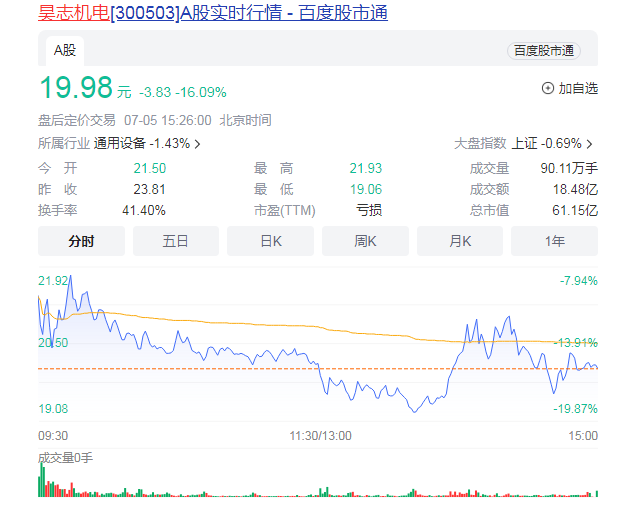Click the yellow average price line
This screenshot has width=643, height=507.
250,325
